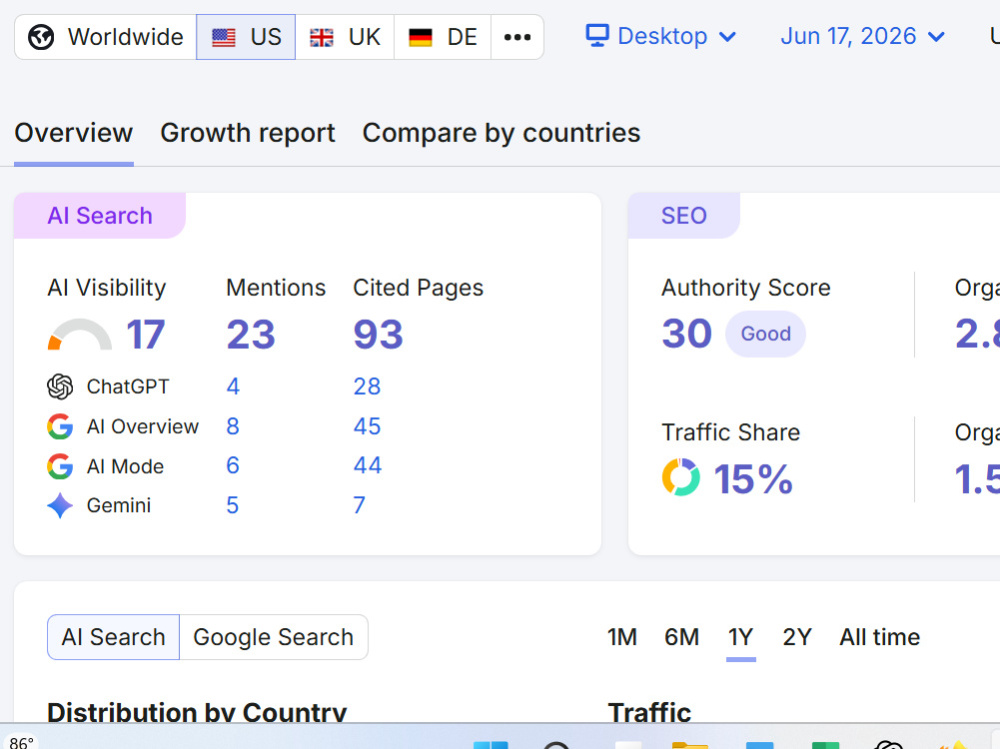This screenshot has width=1000, height=749.
Task: Click the Traffic Share 15% value
Action: tap(753, 478)
